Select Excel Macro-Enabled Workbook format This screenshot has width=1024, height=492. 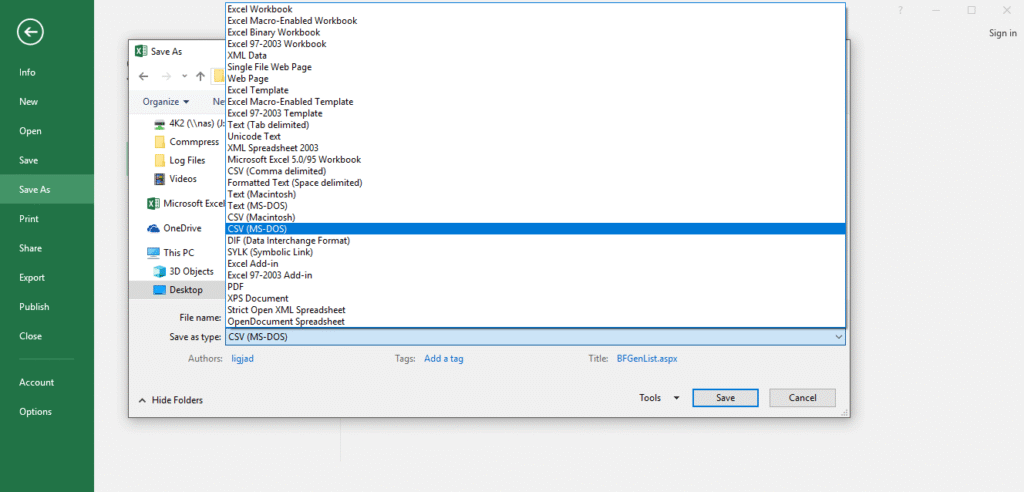point(292,20)
